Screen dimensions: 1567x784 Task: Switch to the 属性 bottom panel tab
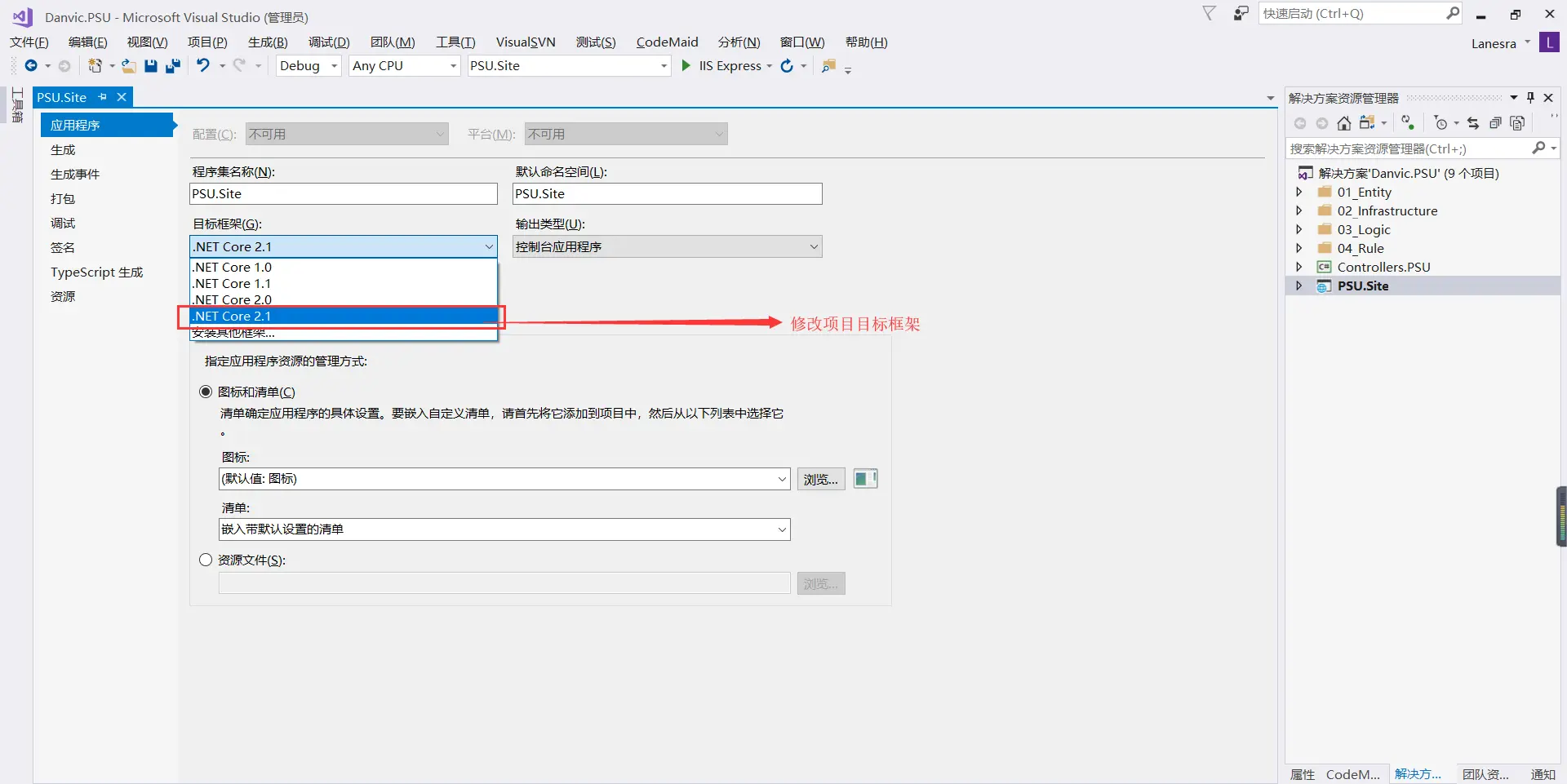[x=1303, y=774]
